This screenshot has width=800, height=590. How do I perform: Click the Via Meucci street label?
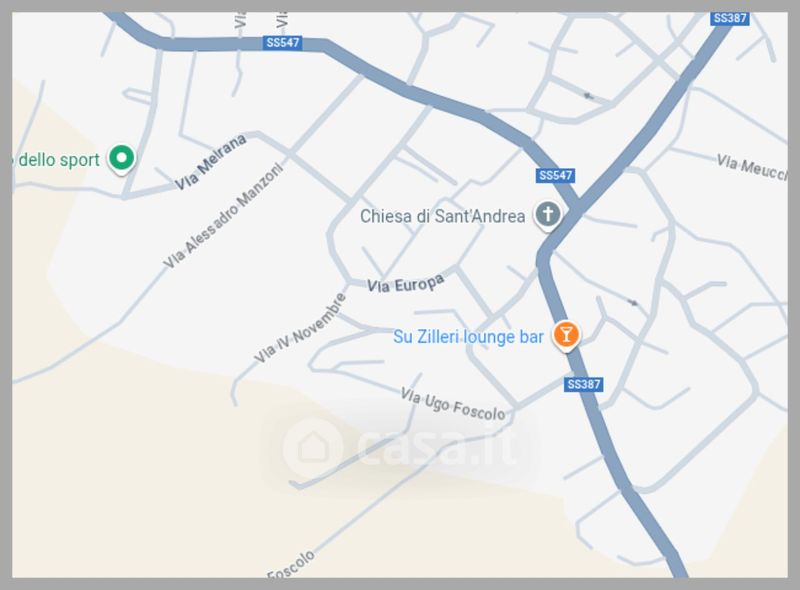click(752, 167)
